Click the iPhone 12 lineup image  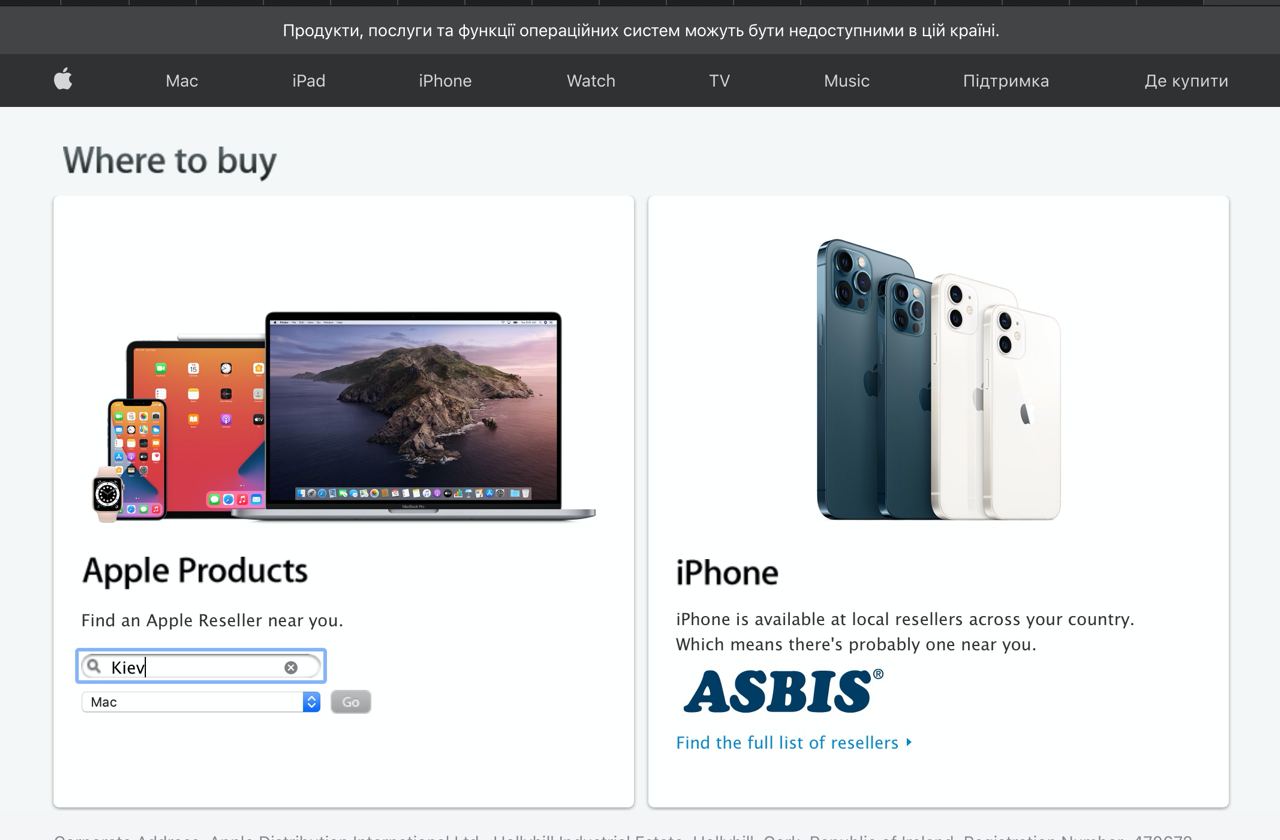(937, 380)
